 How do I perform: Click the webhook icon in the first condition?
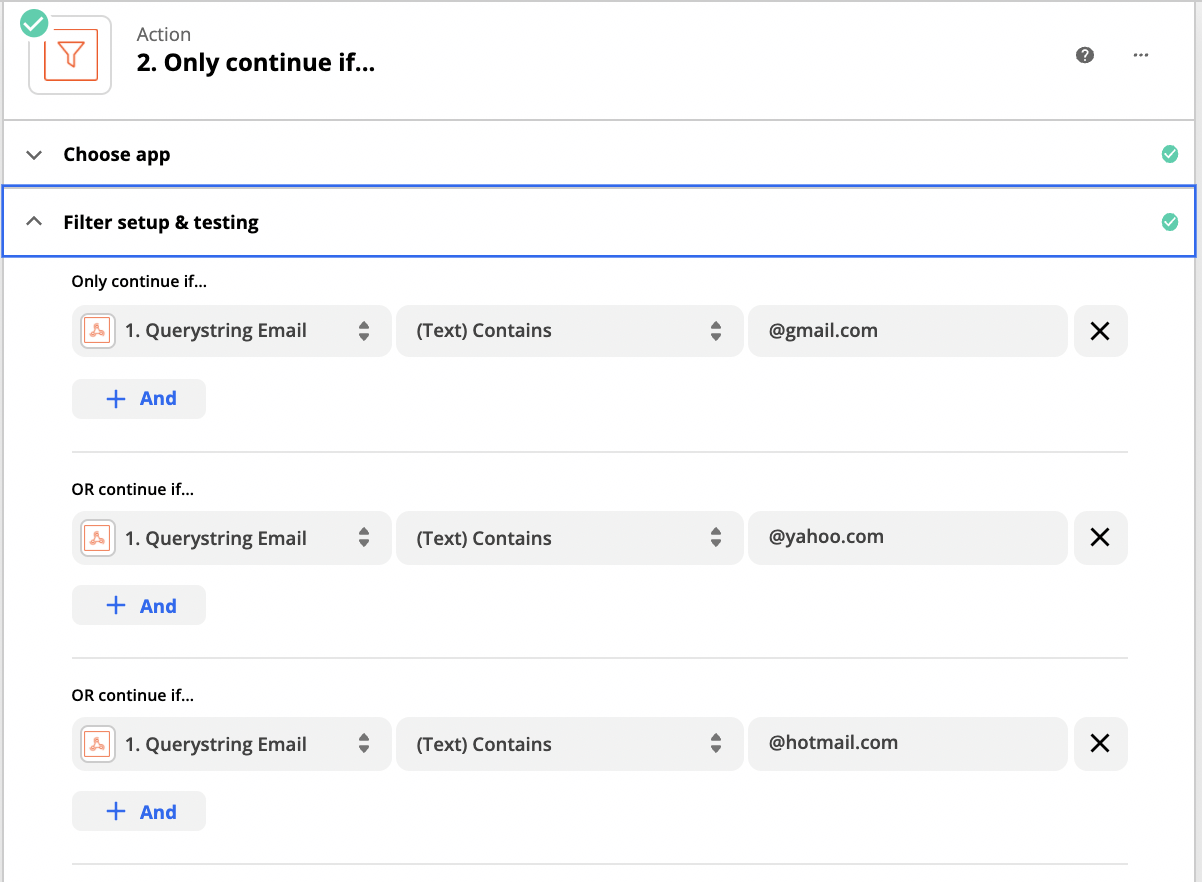98,331
